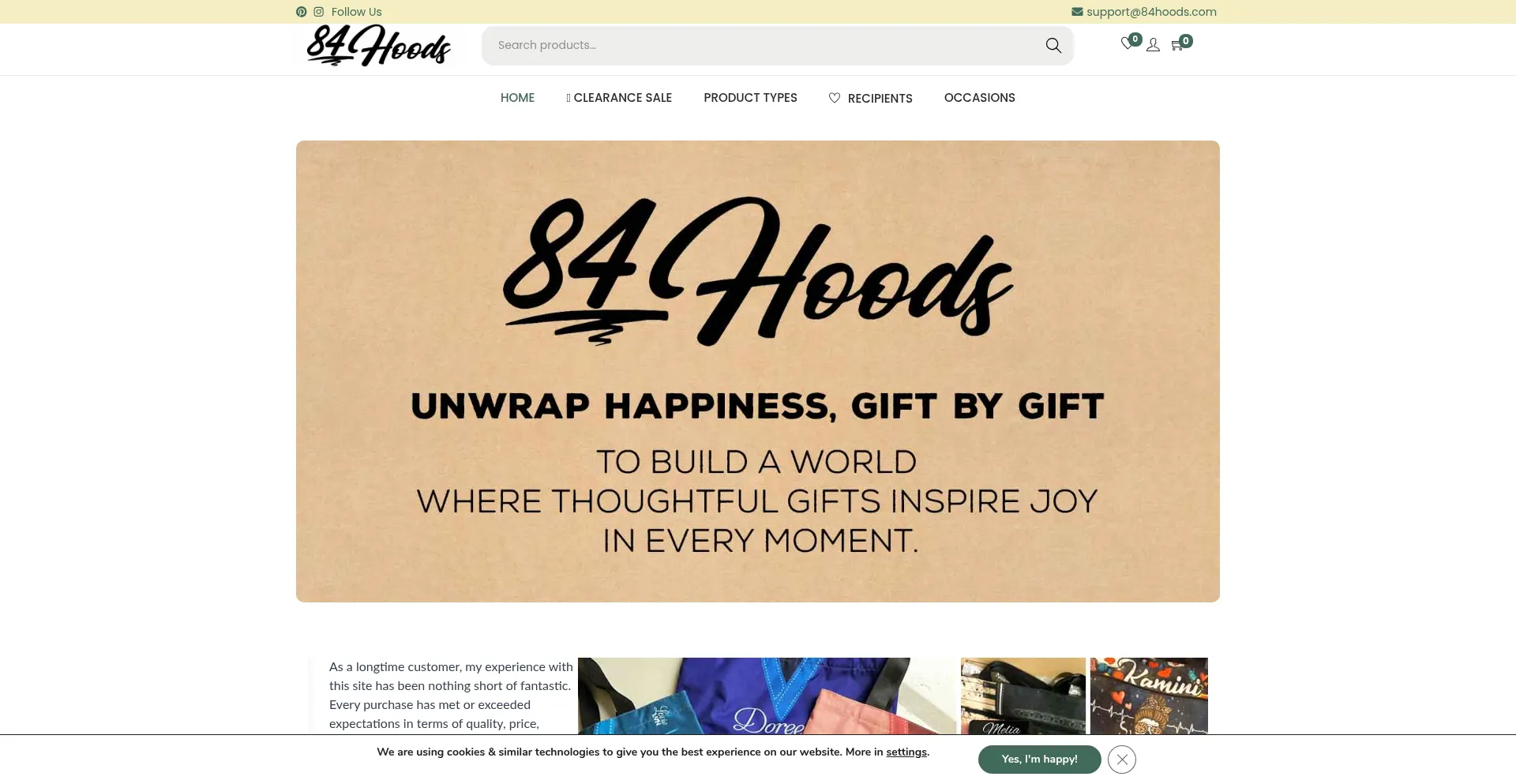The image size is (1516, 784).
Task: Accept cookies with Yes, I'm happy!
Action: [x=1039, y=760]
